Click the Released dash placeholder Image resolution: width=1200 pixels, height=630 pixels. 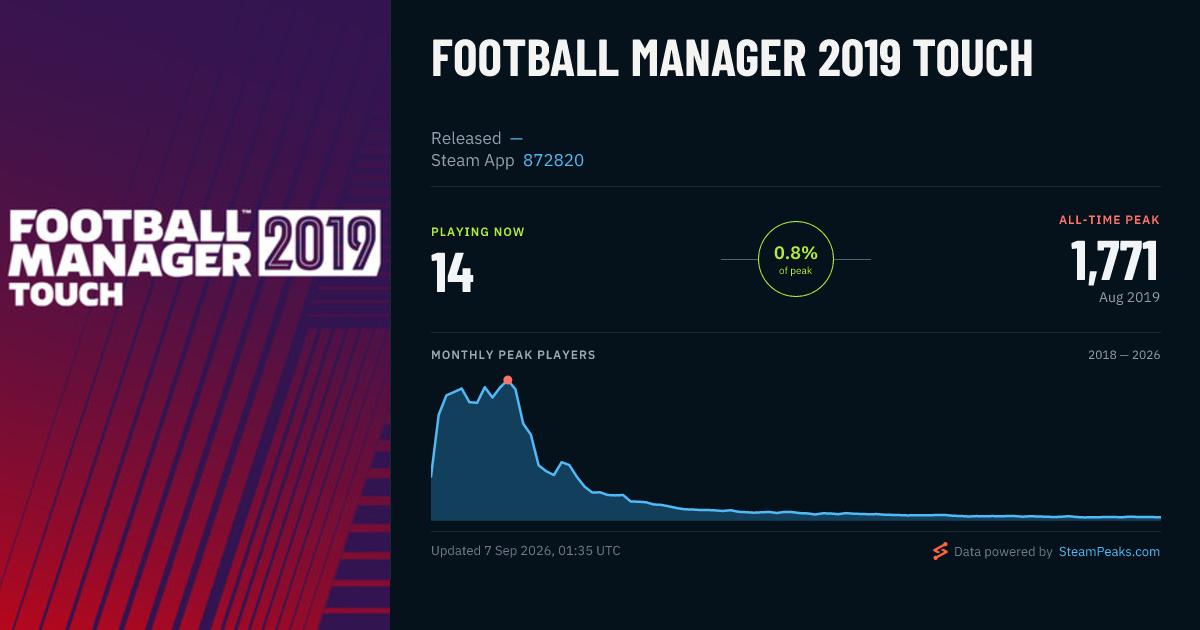(516, 138)
